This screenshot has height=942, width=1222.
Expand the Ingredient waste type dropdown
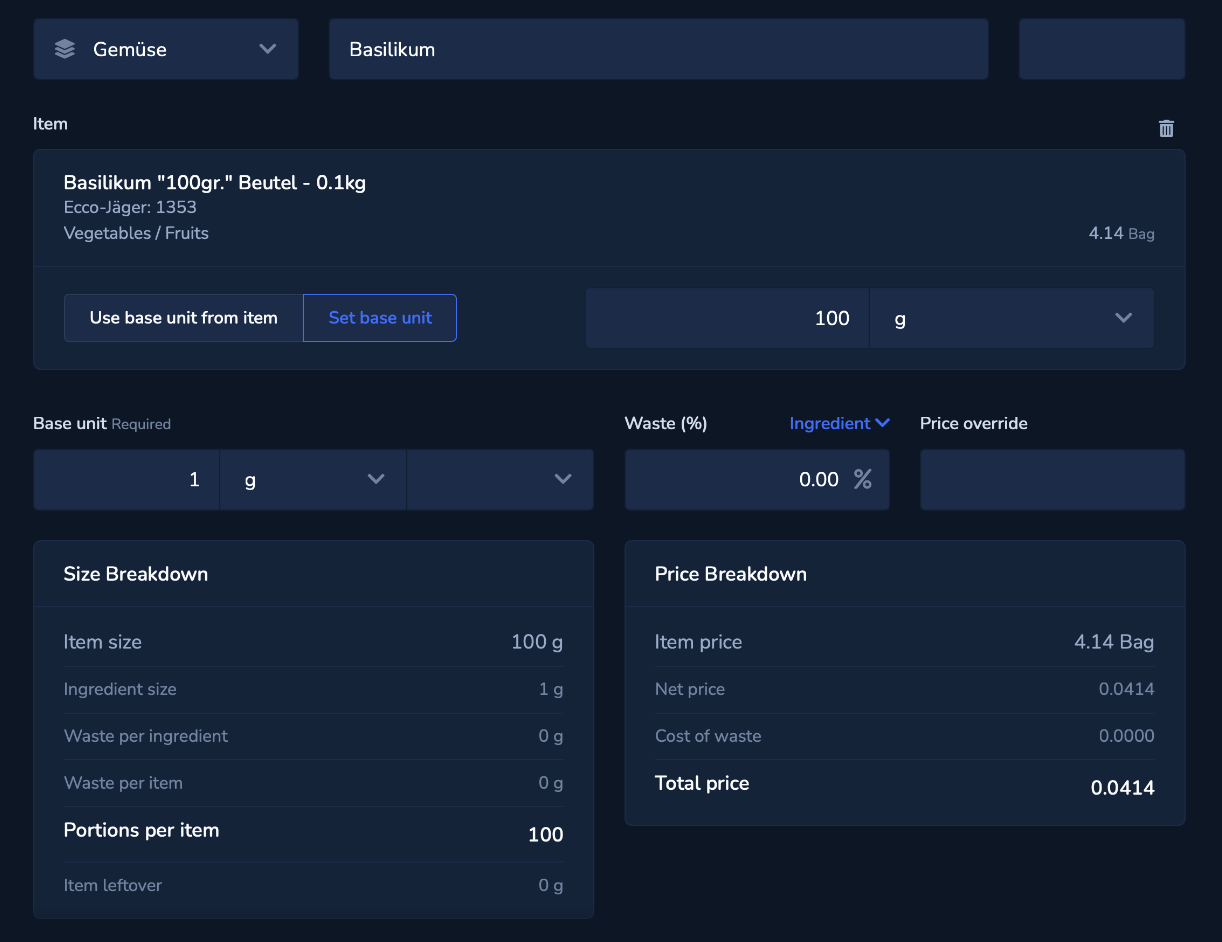tap(839, 423)
